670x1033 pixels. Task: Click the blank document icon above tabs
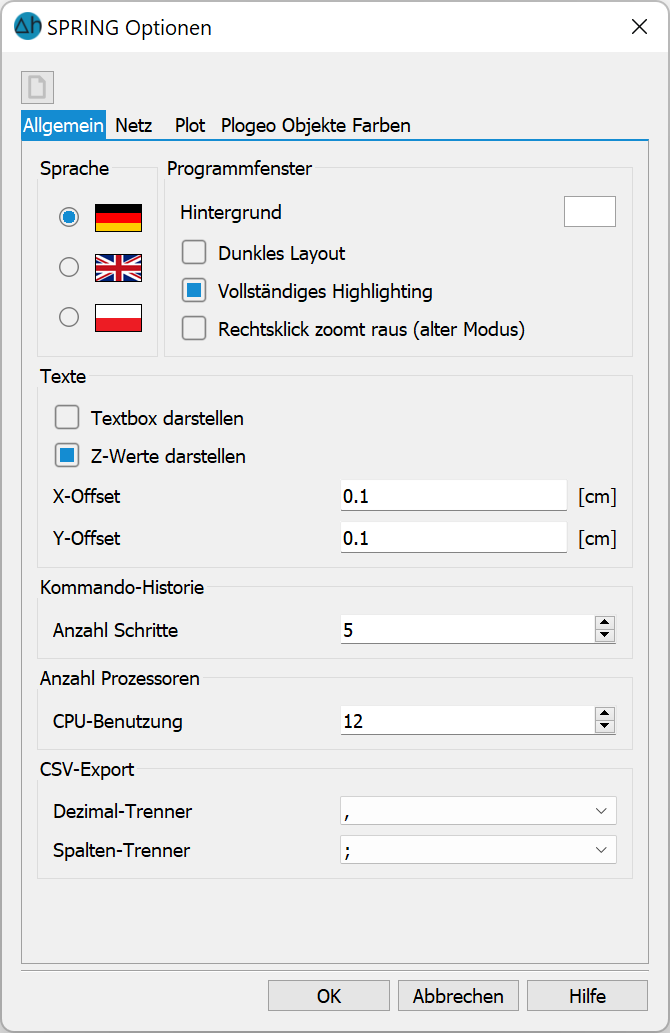[37, 87]
